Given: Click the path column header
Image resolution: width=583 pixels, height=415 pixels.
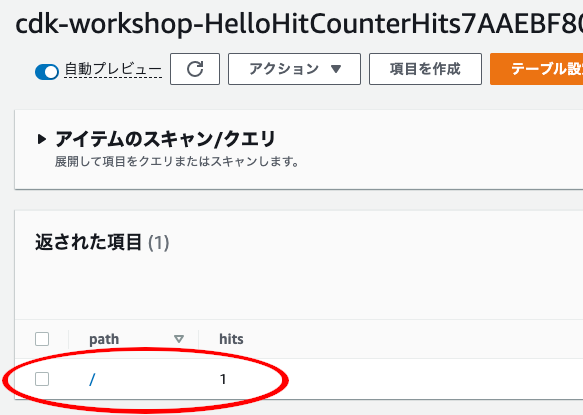Looking at the screenshot, I should (x=104, y=339).
